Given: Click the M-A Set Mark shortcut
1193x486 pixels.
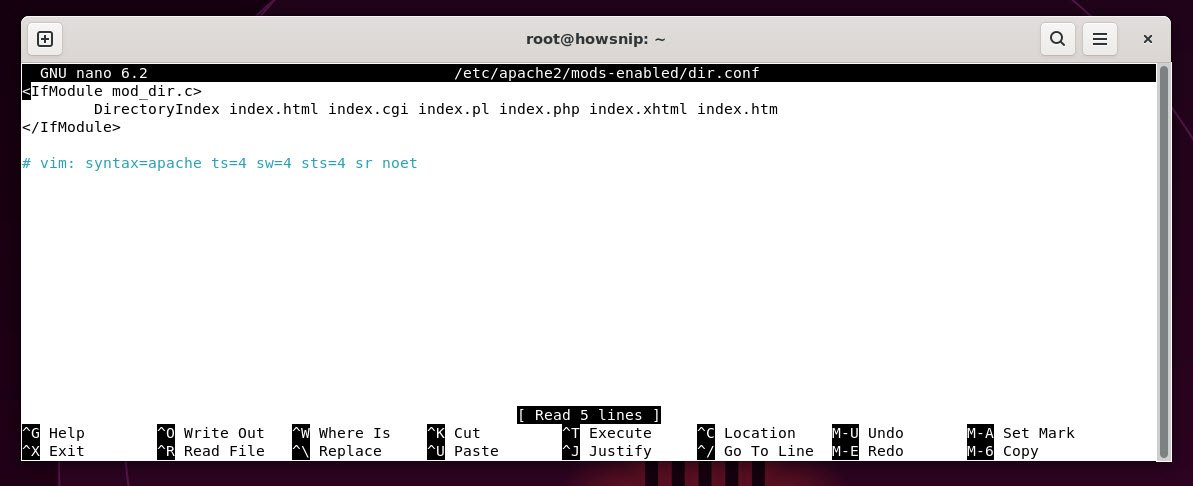Looking at the screenshot, I should [1021, 433].
